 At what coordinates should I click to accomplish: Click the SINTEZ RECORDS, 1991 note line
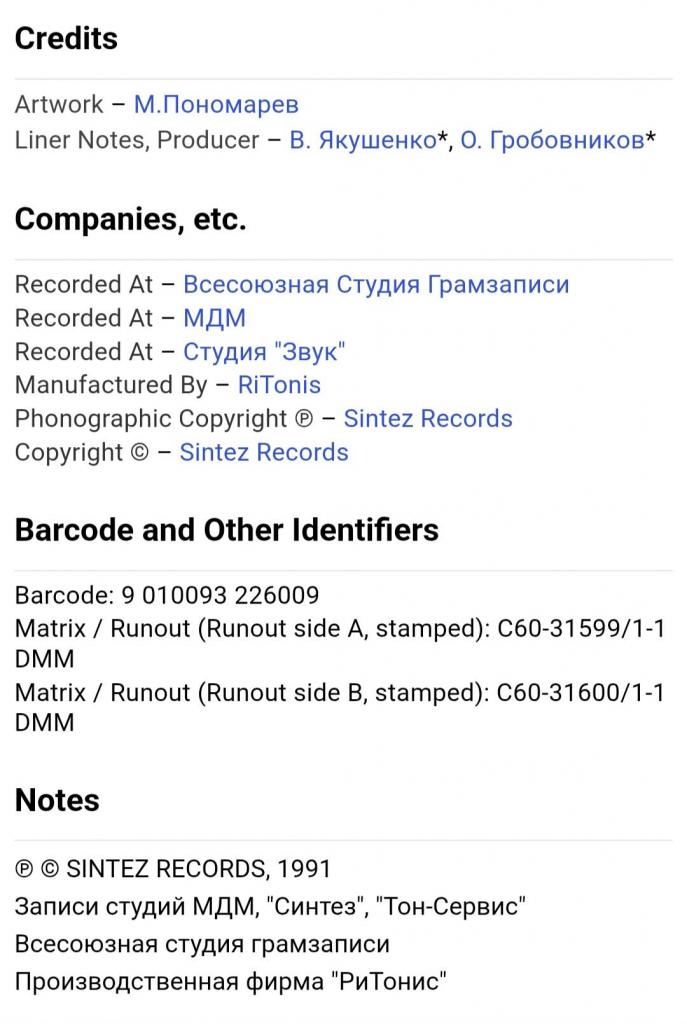tap(173, 870)
